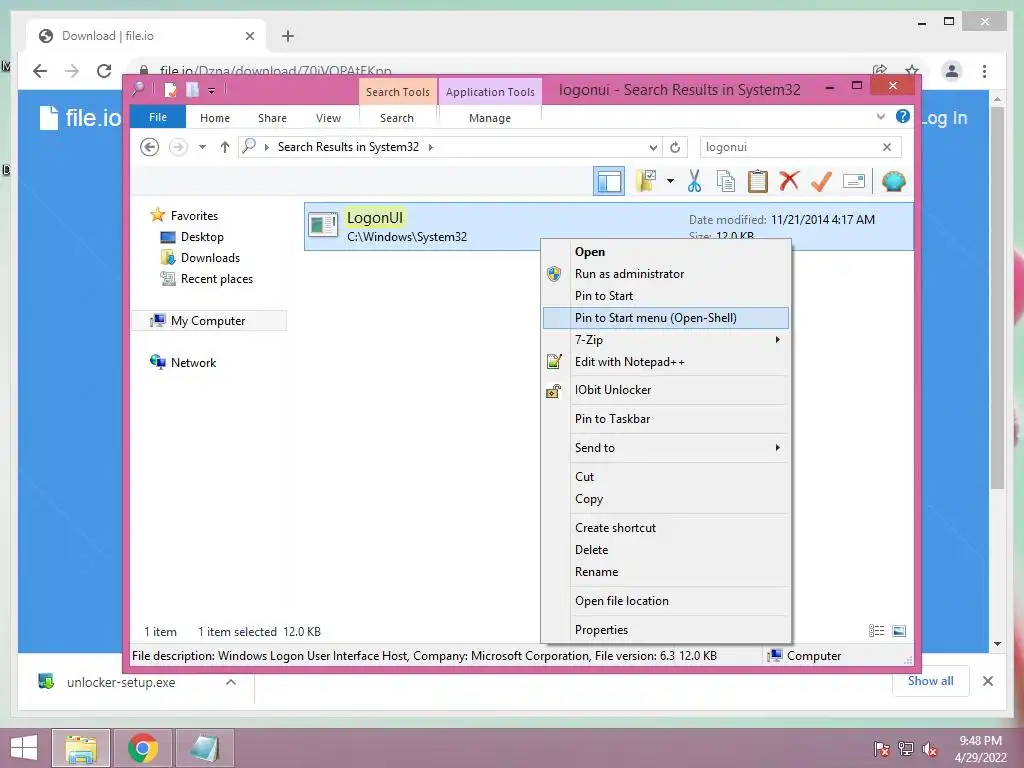Click Show all downloads in Chrome
The image size is (1024, 768).
pyautogui.click(x=931, y=681)
